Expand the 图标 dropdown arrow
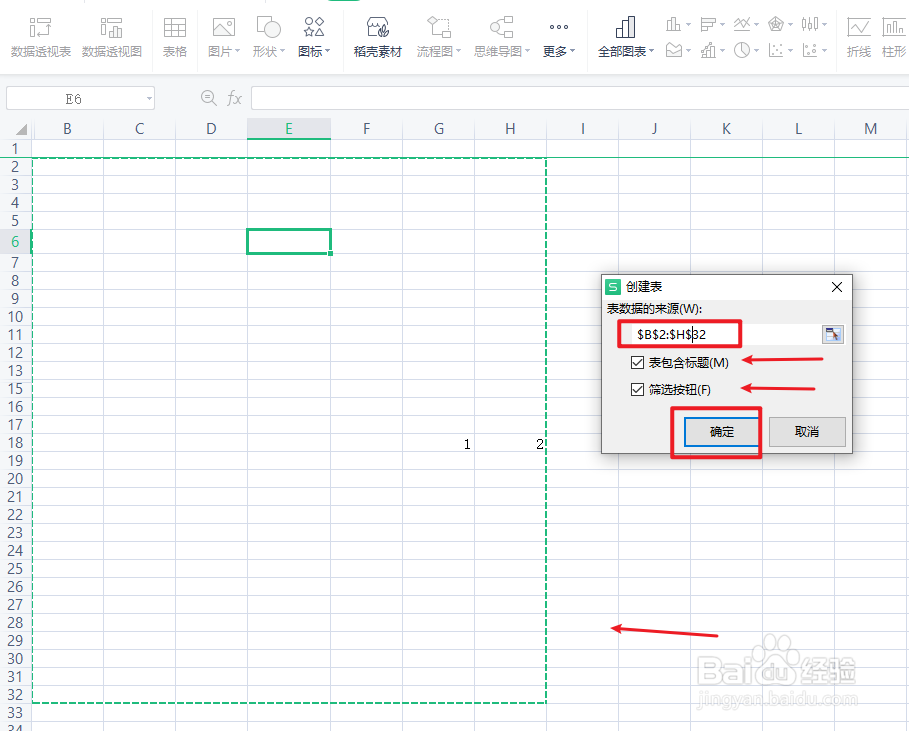The width and height of the screenshot is (909, 731). click(328, 52)
